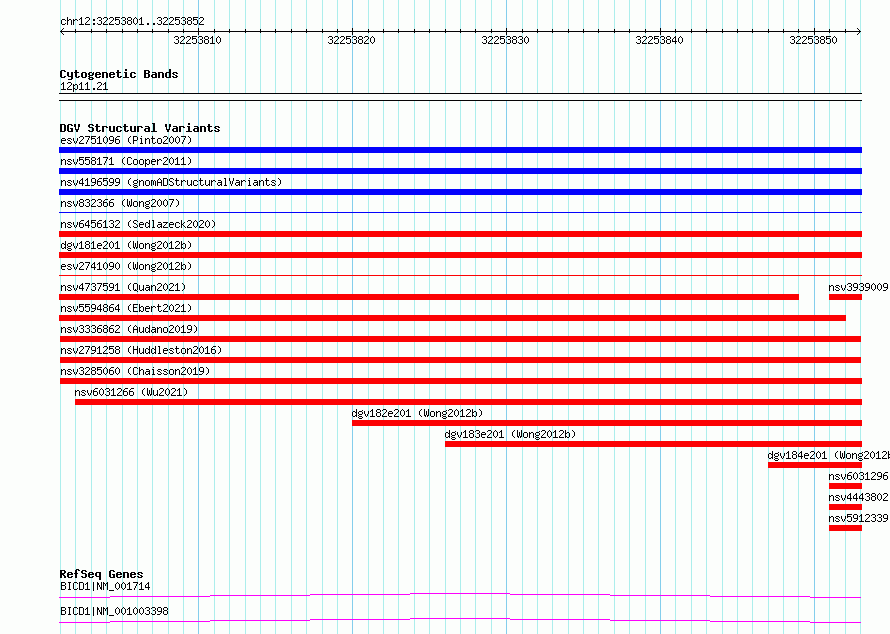Select the red bar under nsv3336862
Image resolution: width=890 pixels, height=634 pixels.
point(460,339)
